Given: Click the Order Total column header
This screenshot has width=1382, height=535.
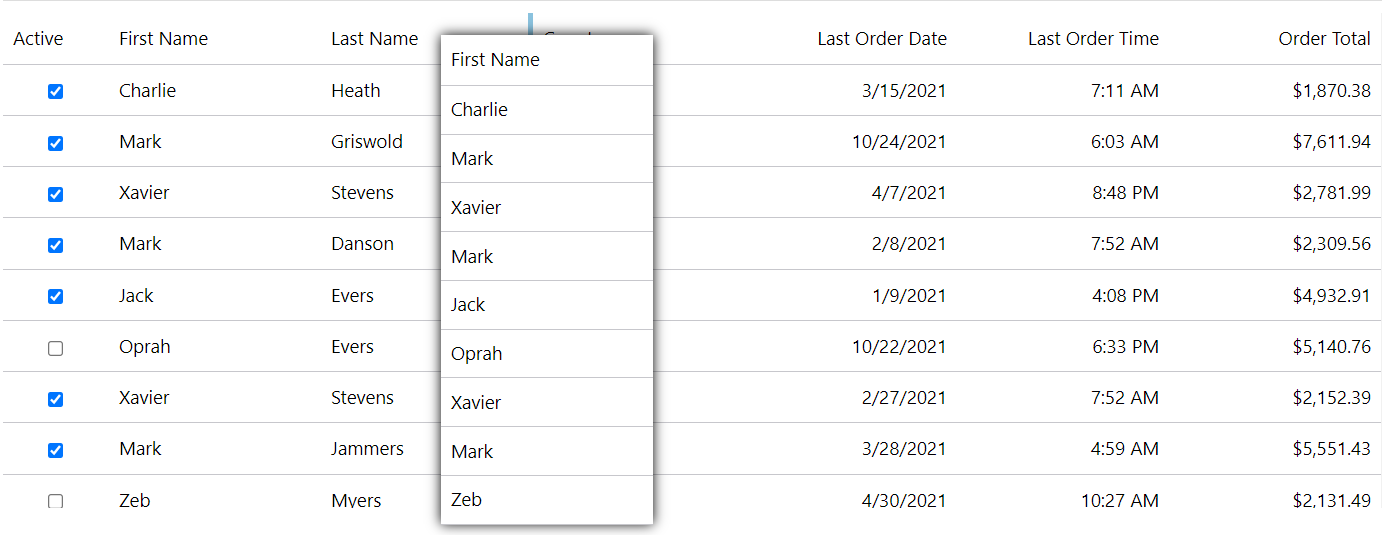Looking at the screenshot, I should [1324, 39].
